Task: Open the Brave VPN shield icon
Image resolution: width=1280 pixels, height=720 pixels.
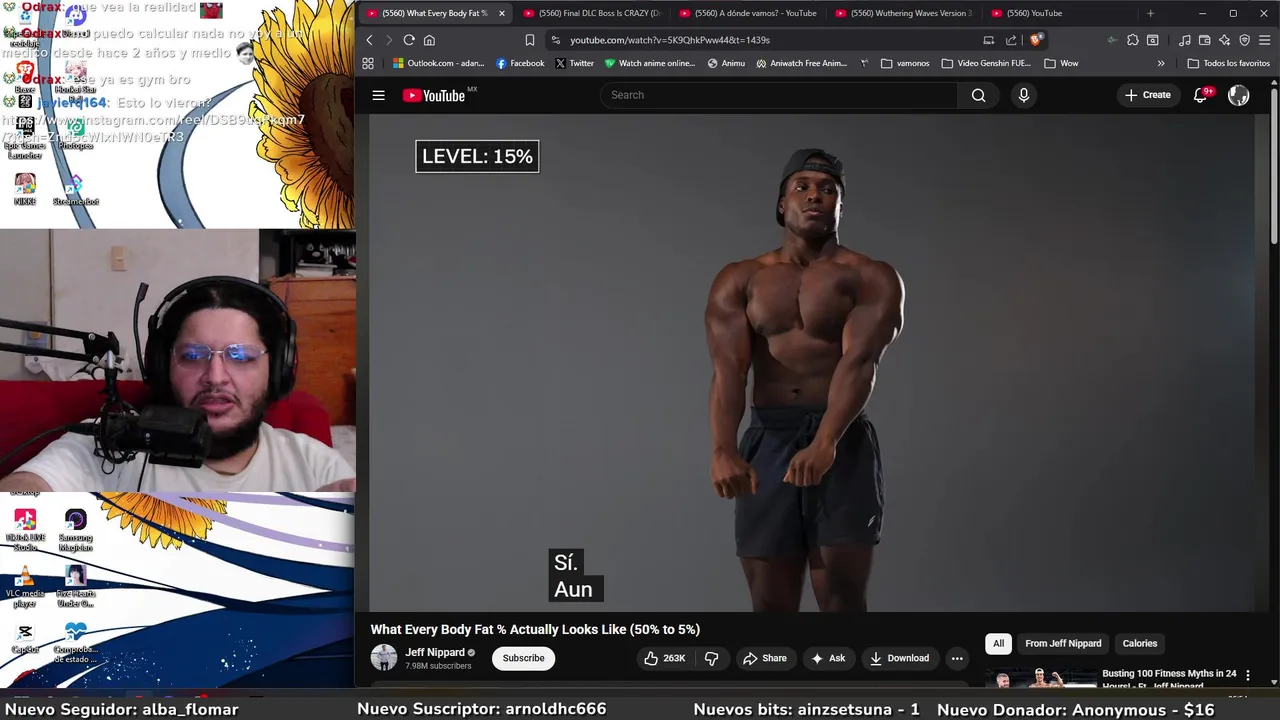Action: (1245, 40)
